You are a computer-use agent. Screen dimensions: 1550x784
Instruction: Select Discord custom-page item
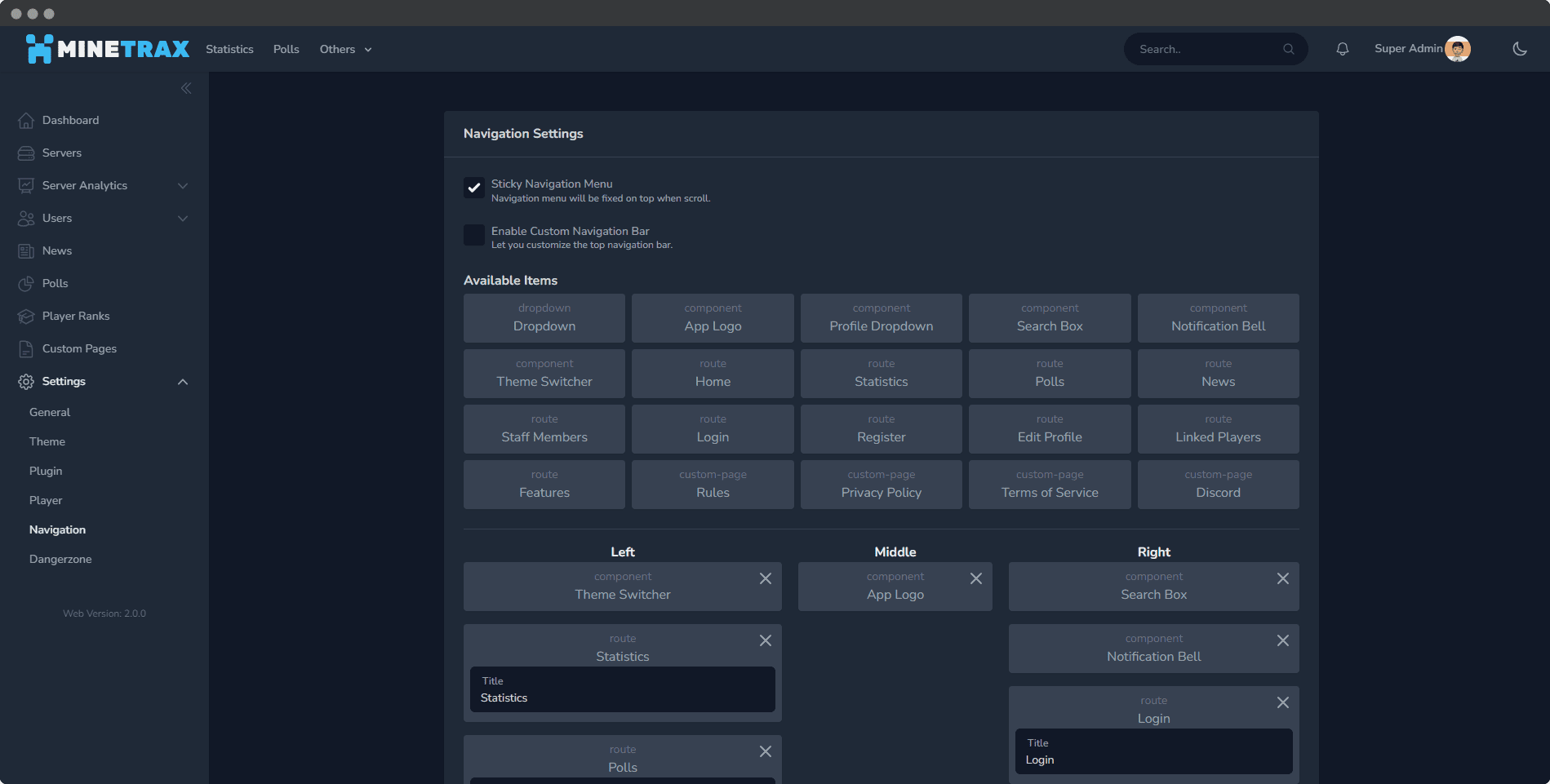[x=1219, y=485]
